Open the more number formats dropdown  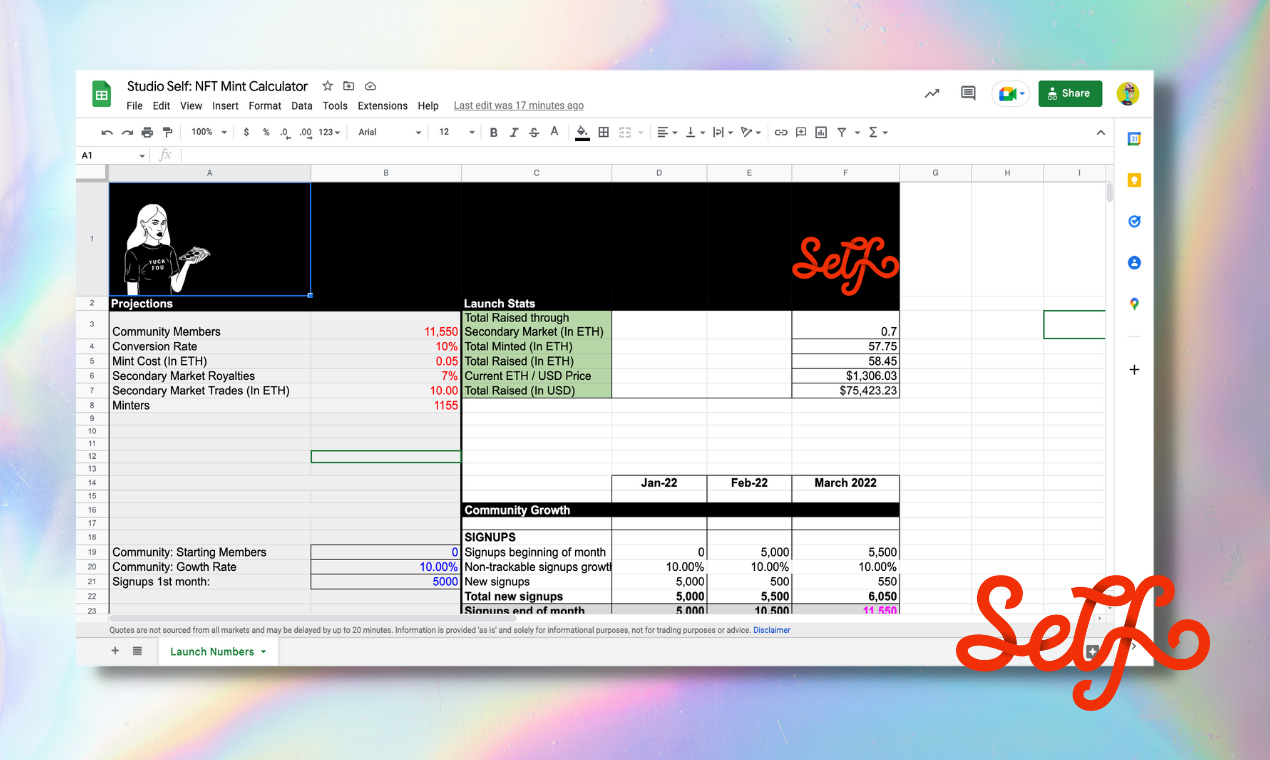coord(330,132)
